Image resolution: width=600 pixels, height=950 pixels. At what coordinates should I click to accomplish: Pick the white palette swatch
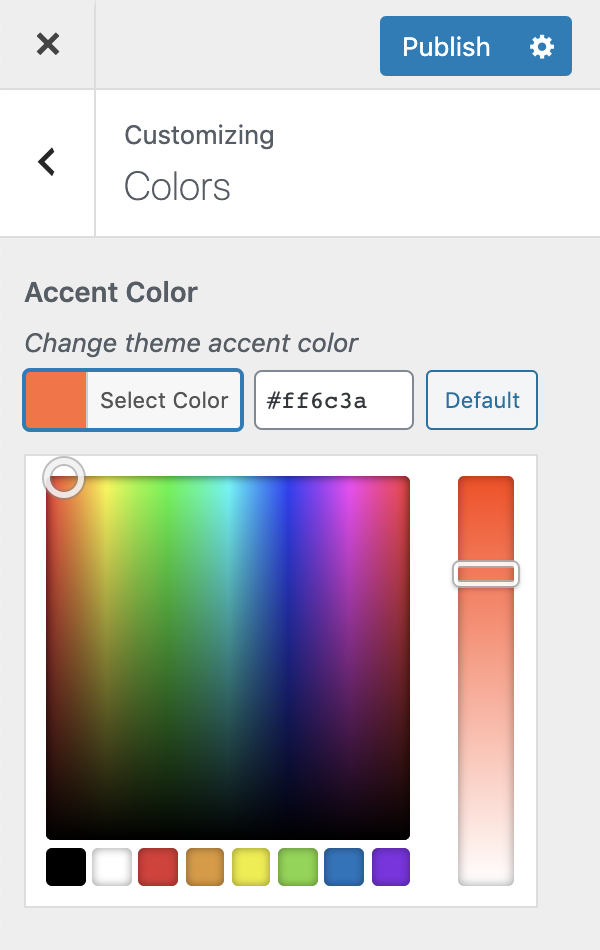point(112,867)
